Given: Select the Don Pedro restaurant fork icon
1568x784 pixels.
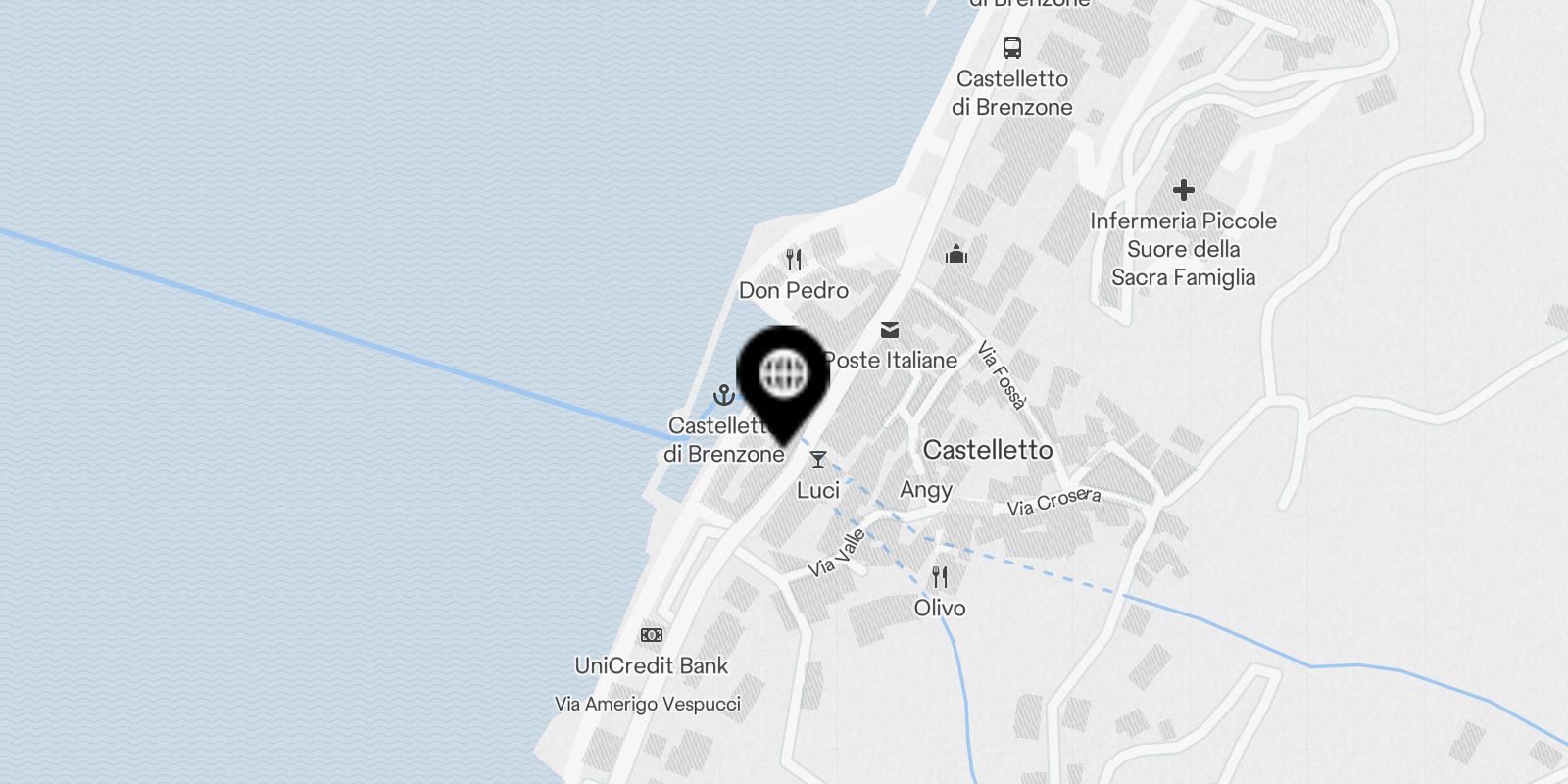Looking at the screenshot, I should pos(794,260).
